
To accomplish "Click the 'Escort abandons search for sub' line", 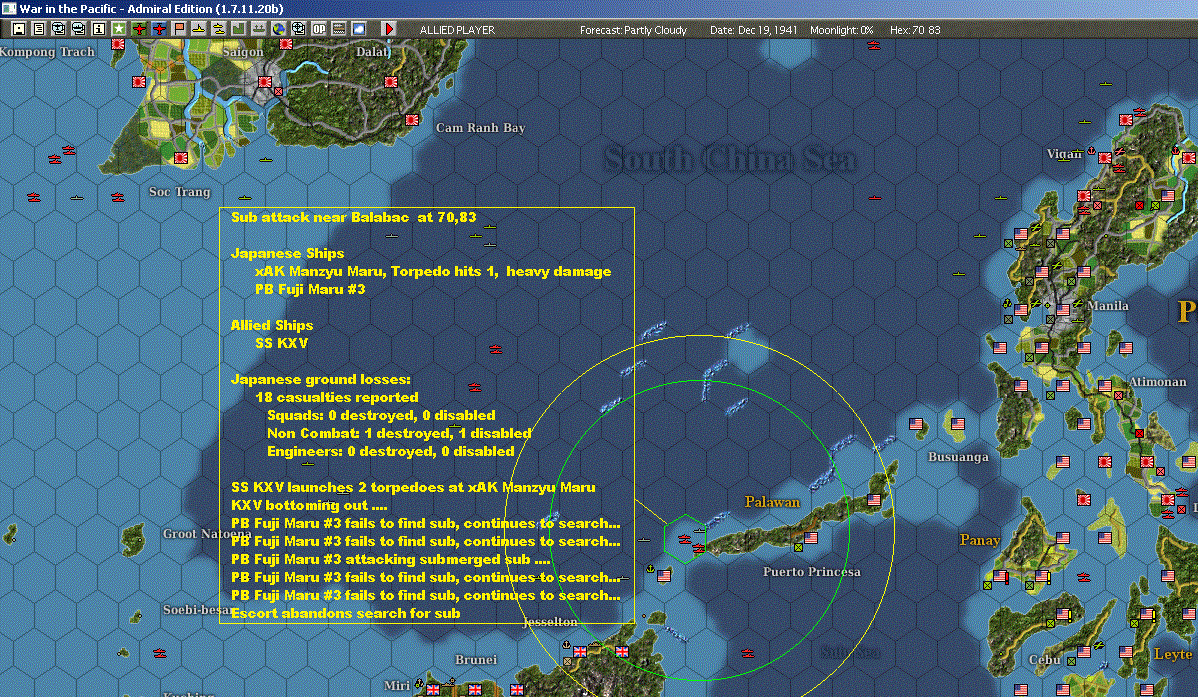I will [345, 614].
